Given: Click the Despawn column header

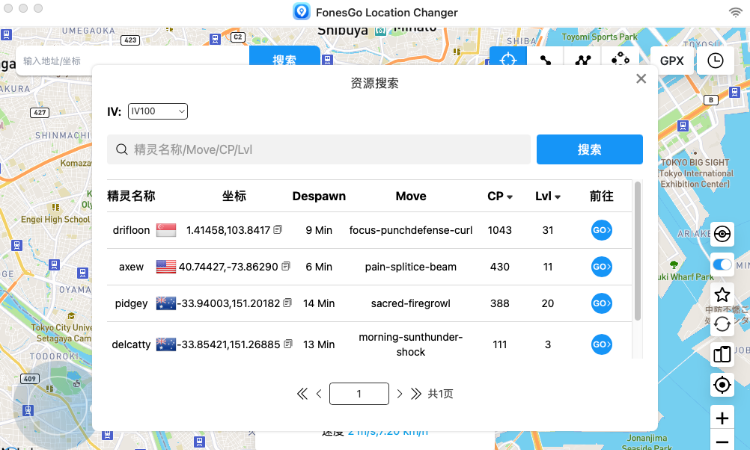Looking at the screenshot, I should 319,196.
